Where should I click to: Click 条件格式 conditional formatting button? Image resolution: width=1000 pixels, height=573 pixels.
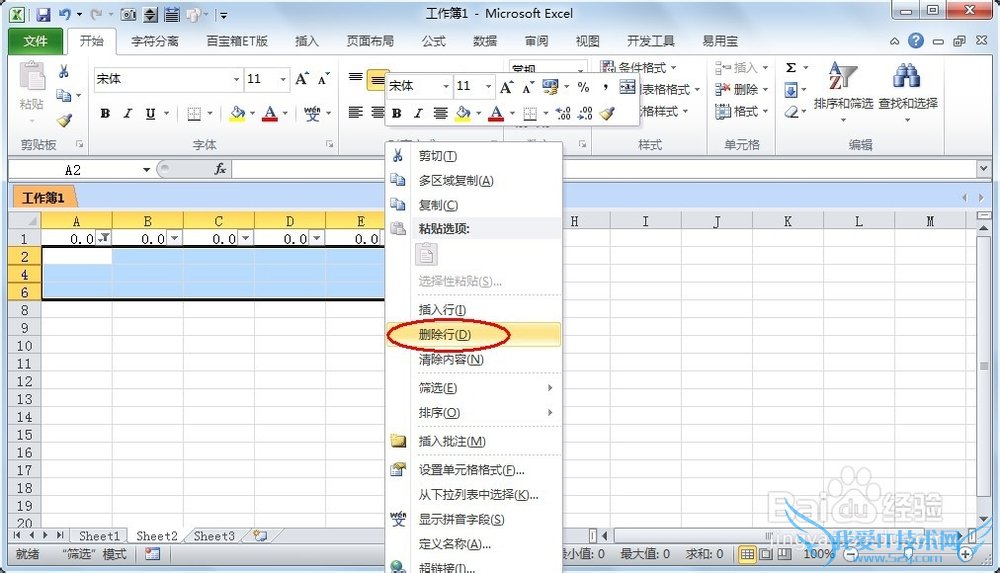[638, 67]
